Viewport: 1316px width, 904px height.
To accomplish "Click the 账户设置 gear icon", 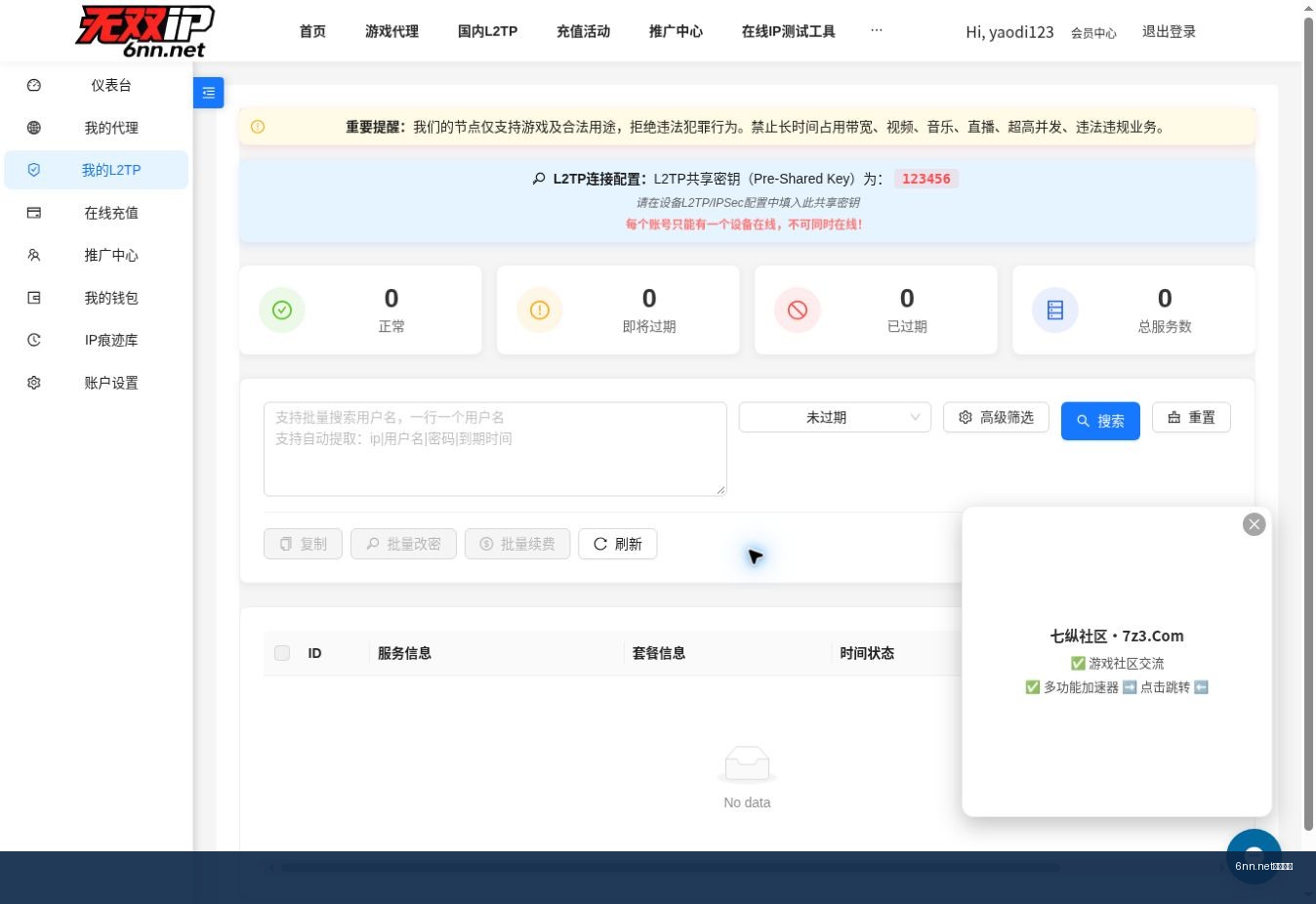I will (34, 383).
